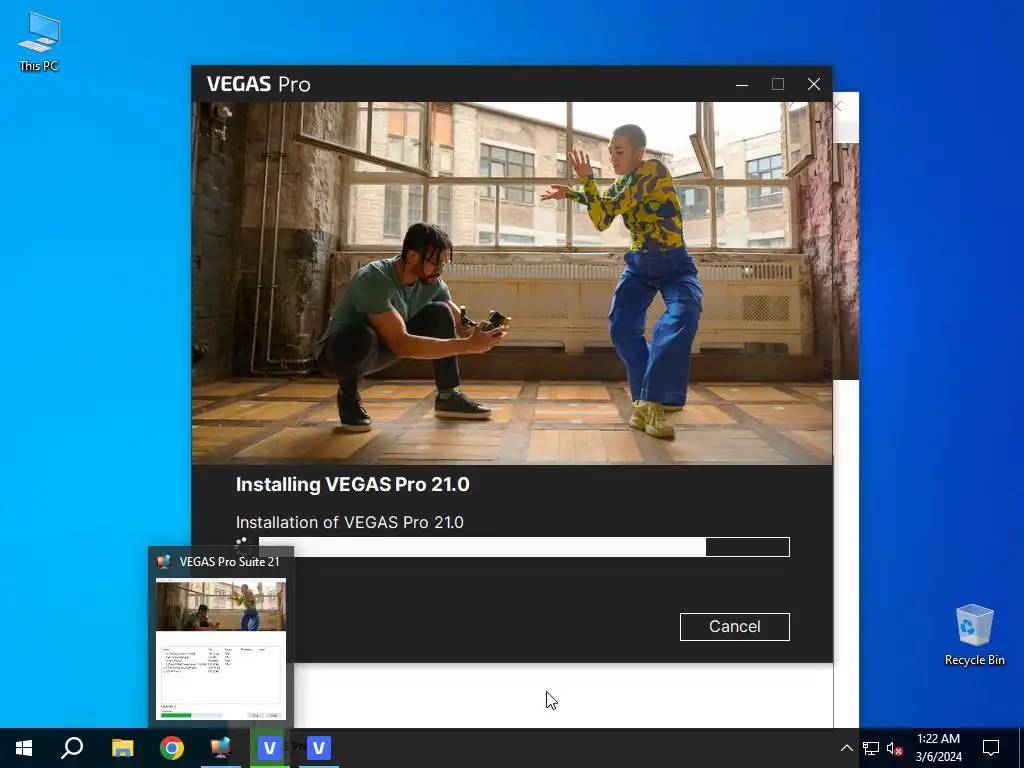1024x768 pixels.
Task: Close the VEGAS Pro installer window
Action: (x=814, y=84)
